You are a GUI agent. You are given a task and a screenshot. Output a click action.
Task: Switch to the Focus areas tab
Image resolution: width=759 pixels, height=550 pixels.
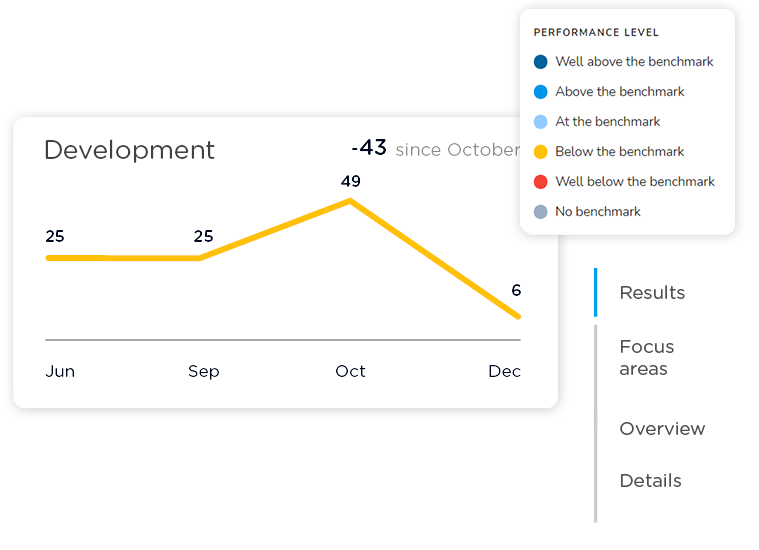646,358
